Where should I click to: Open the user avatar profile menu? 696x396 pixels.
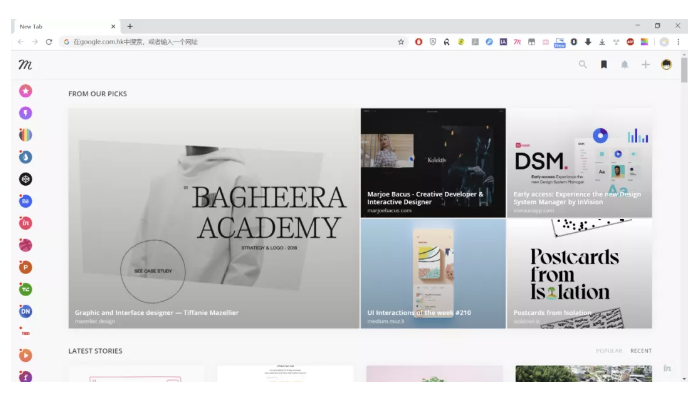(666, 65)
